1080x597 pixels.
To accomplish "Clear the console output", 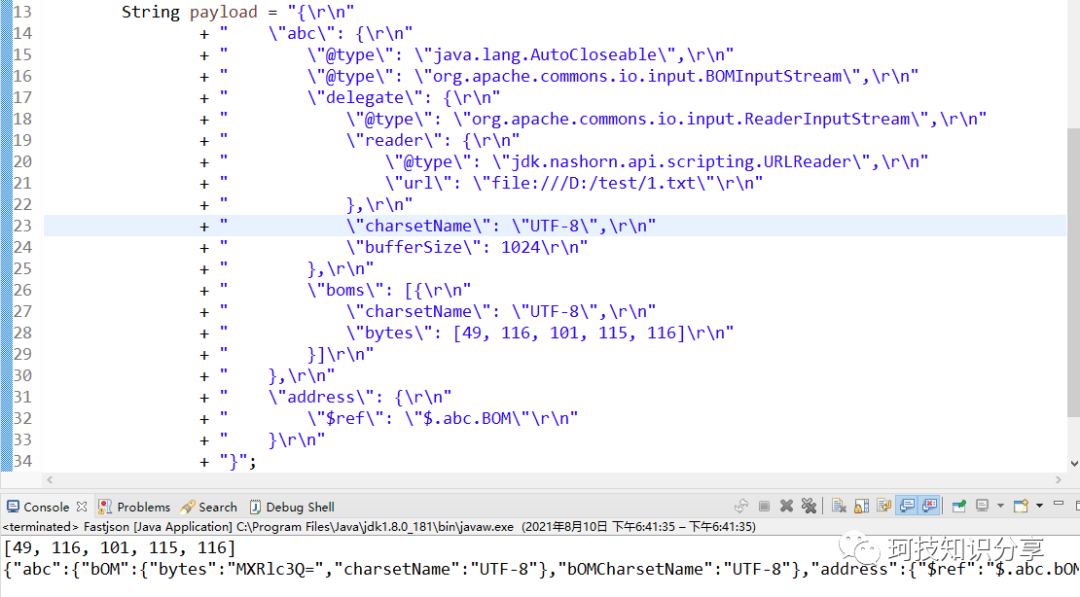I will pos(839,506).
